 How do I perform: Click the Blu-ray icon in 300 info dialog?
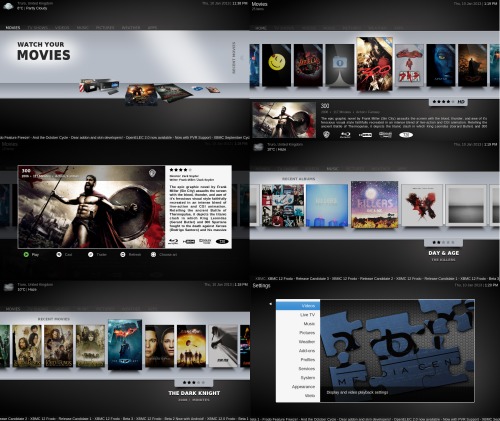click(x=173, y=241)
